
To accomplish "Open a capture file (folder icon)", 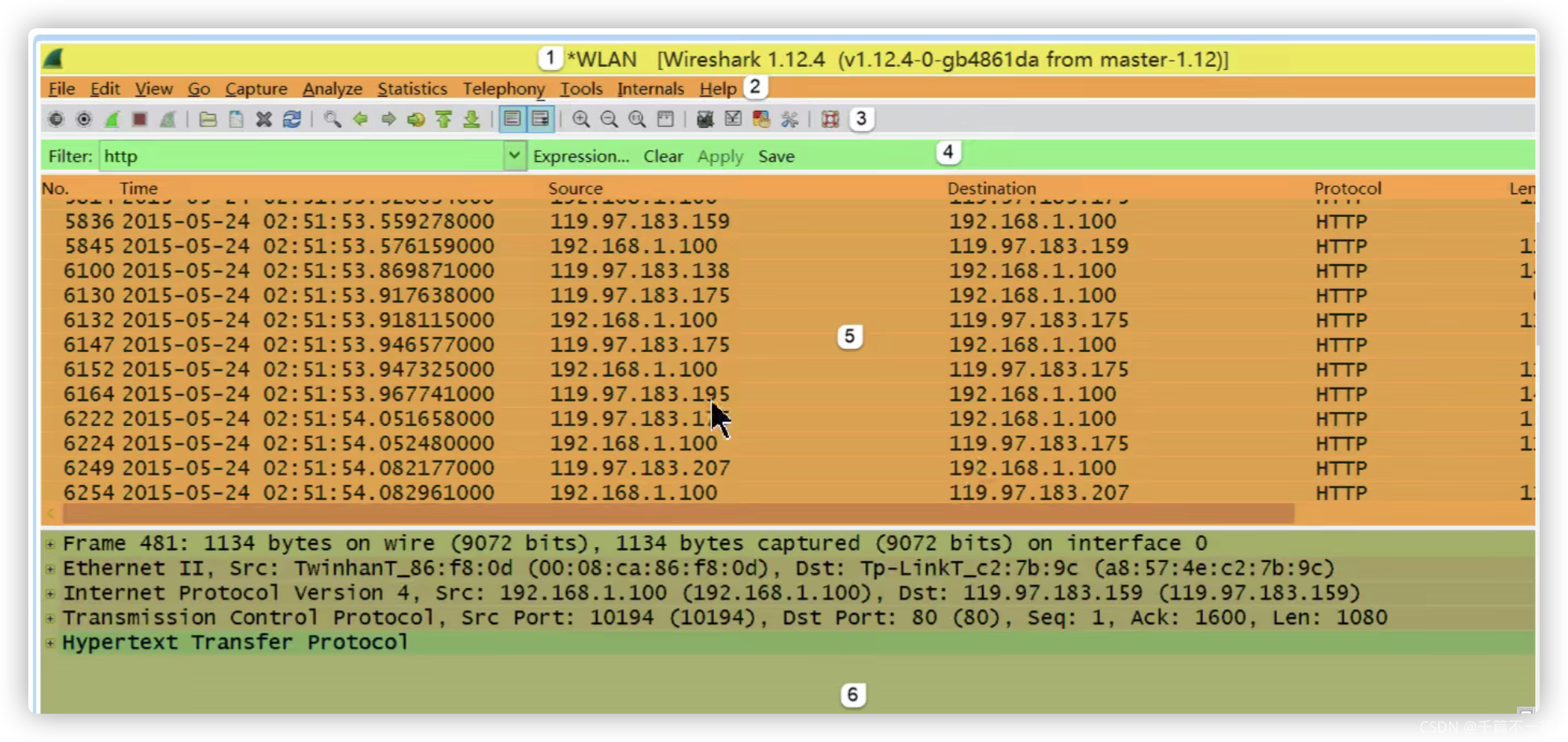I will [x=208, y=119].
